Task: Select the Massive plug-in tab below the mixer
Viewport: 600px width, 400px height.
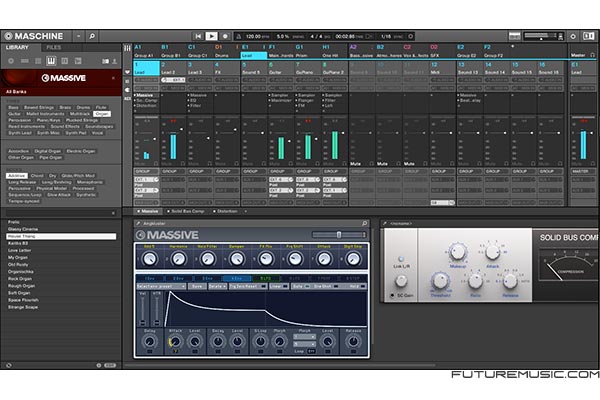Action: click(x=148, y=211)
